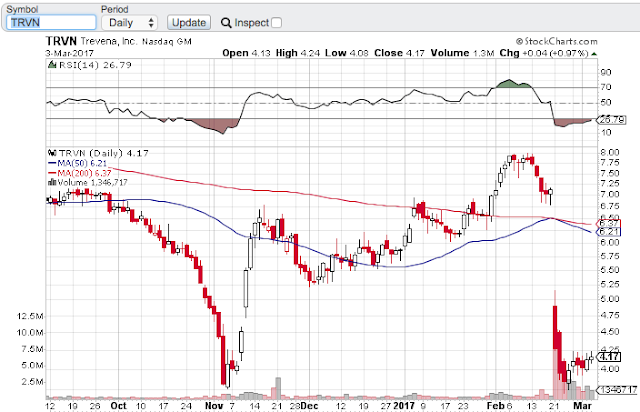The image size is (640, 412).
Task: Click the magnifying glass Inspect icon
Action: [226, 23]
